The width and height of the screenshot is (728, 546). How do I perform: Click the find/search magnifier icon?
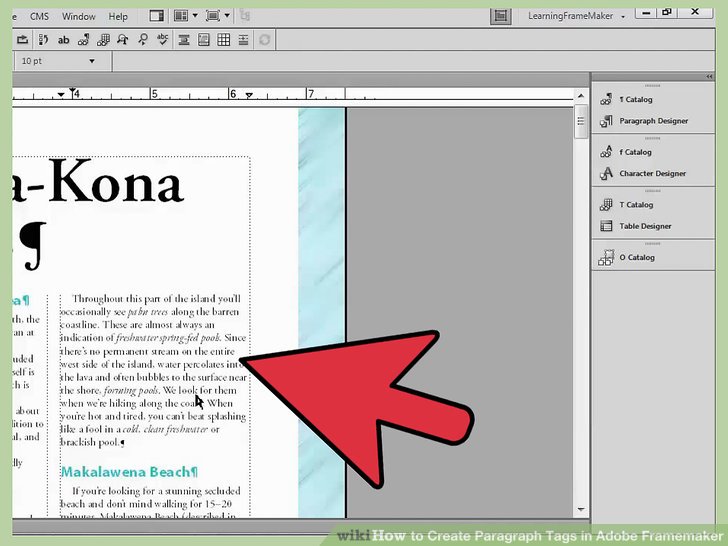click(x=143, y=40)
